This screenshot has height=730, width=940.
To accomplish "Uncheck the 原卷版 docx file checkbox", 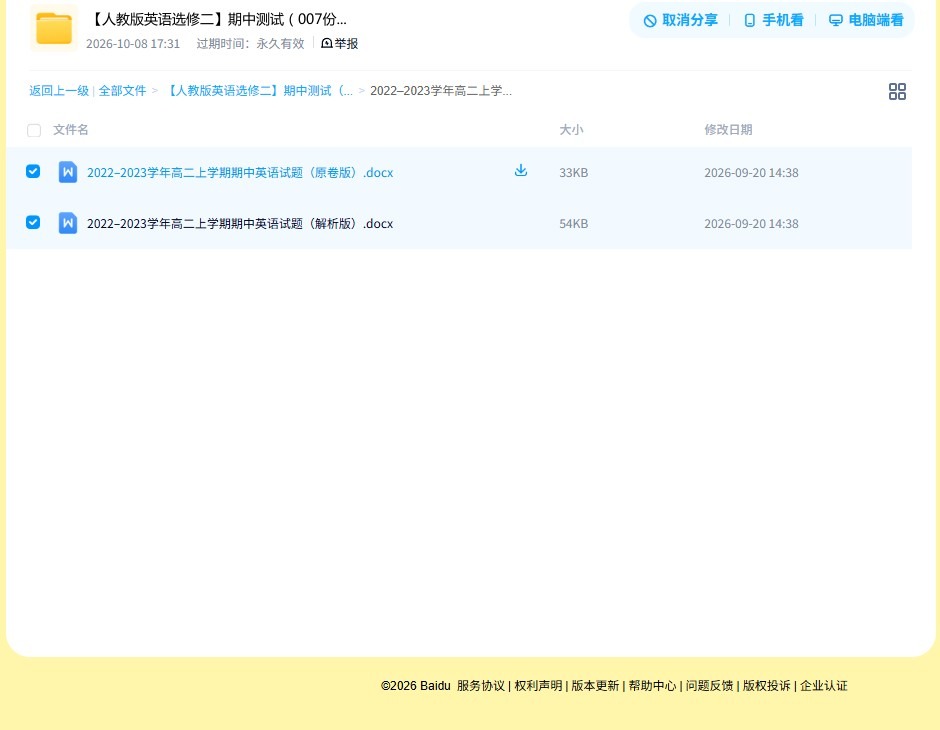I will pyautogui.click(x=33, y=171).
